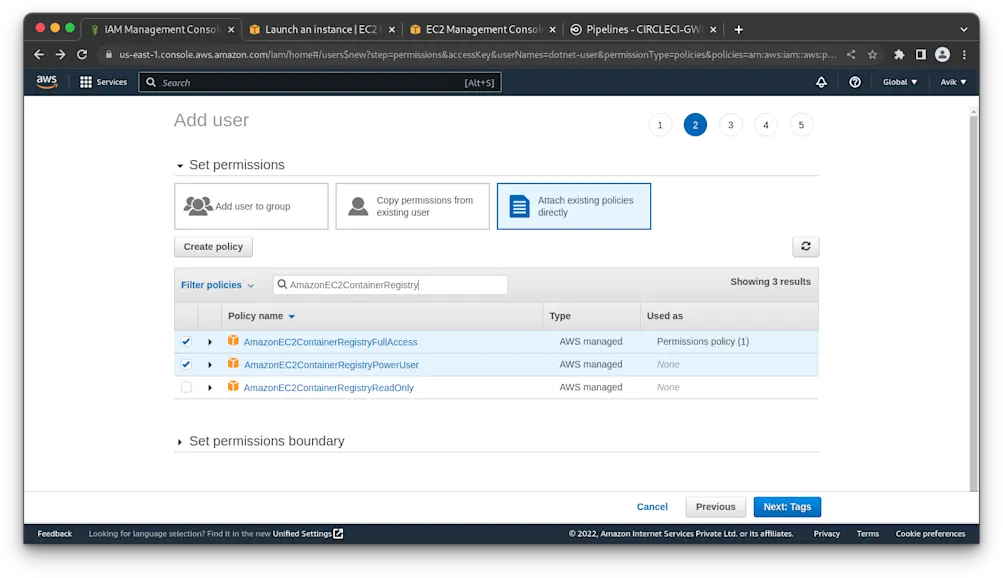This screenshot has width=1003, height=578.
Task: Click the browser forward arrow
Action: pos(60,54)
